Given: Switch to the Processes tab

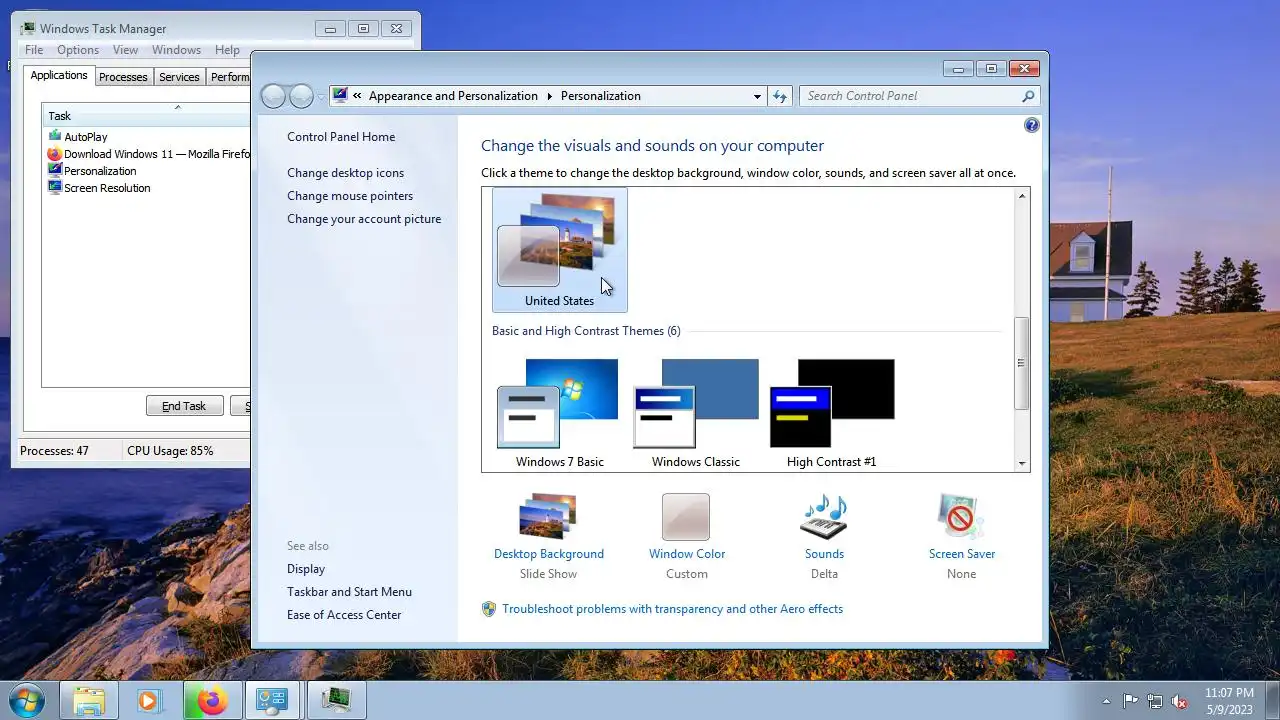Looking at the screenshot, I should (x=123, y=77).
